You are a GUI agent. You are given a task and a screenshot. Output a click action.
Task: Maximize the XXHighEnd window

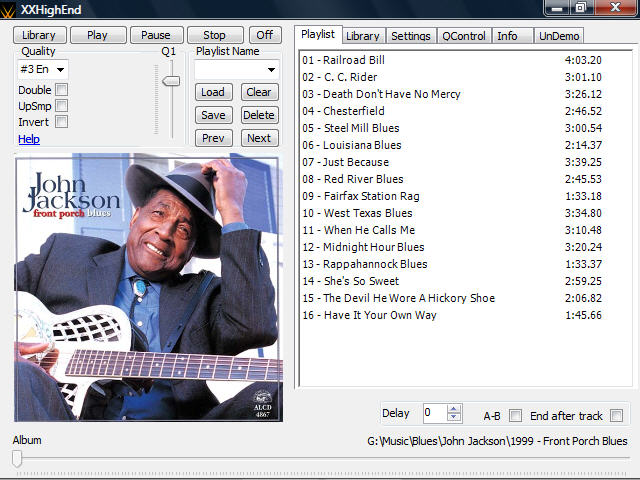tap(581, 8)
